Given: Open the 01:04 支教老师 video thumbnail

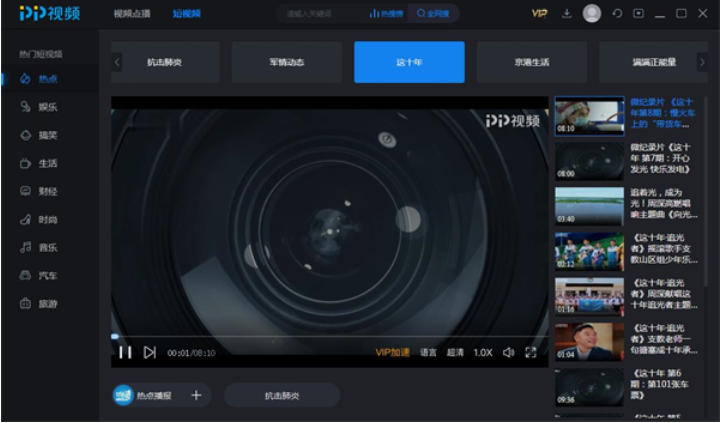Looking at the screenshot, I should [589, 342].
